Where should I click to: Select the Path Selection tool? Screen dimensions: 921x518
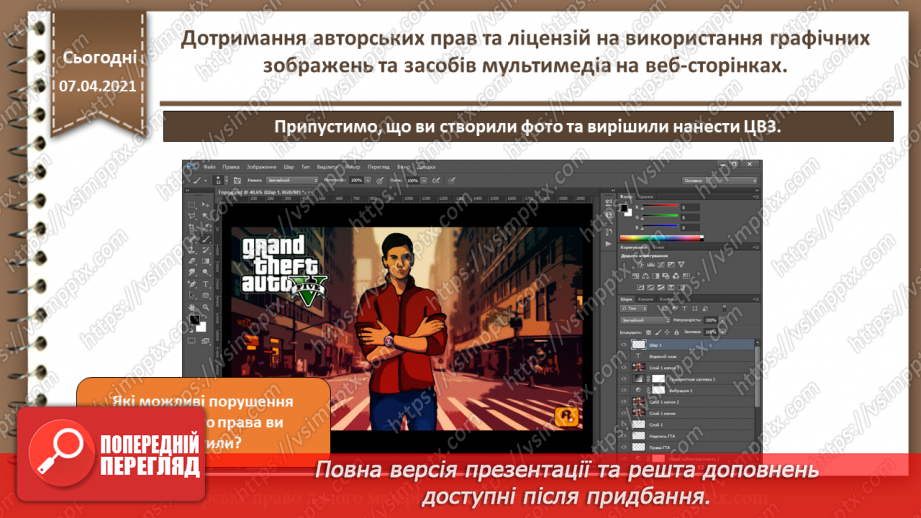tap(191, 295)
